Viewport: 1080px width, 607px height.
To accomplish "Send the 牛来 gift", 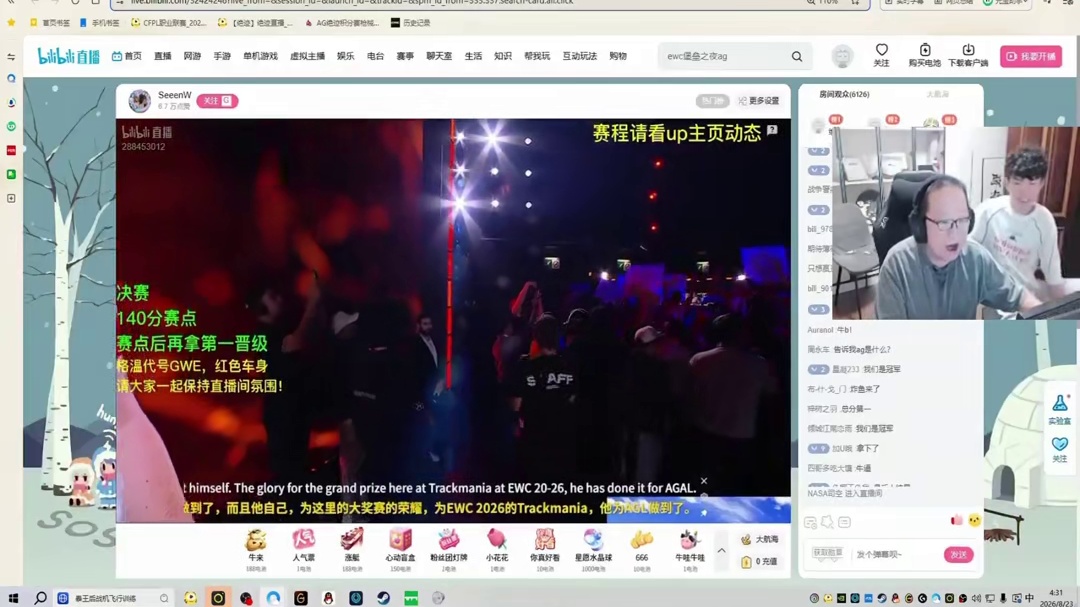I will point(256,550).
